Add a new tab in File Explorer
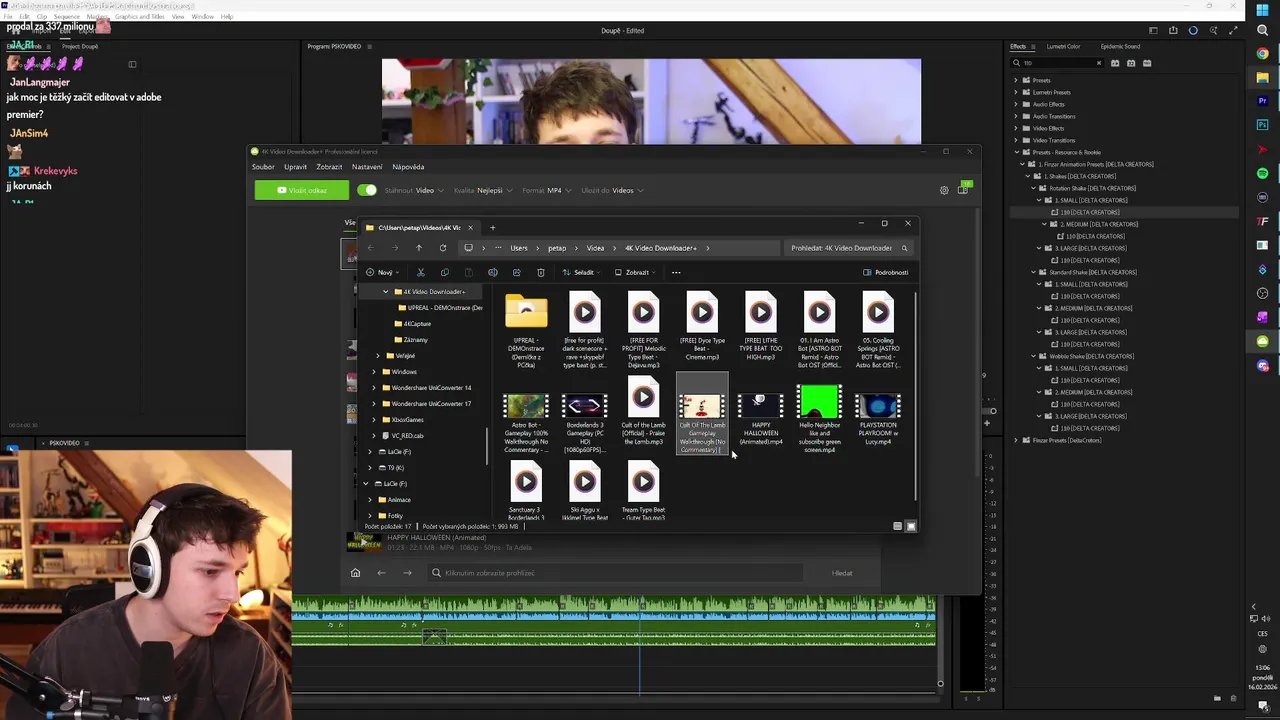This screenshot has width=1280, height=720. [x=492, y=227]
